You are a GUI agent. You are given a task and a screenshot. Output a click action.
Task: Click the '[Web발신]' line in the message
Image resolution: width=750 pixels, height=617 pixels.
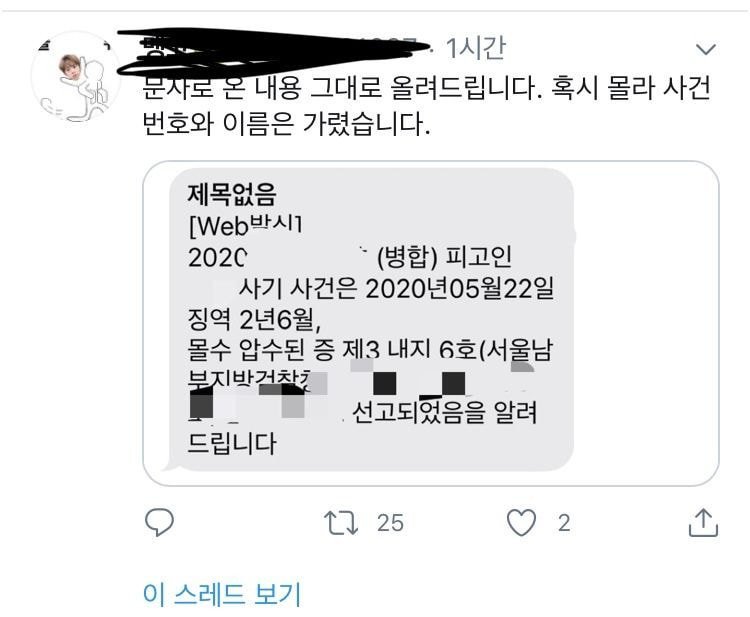(x=245, y=225)
